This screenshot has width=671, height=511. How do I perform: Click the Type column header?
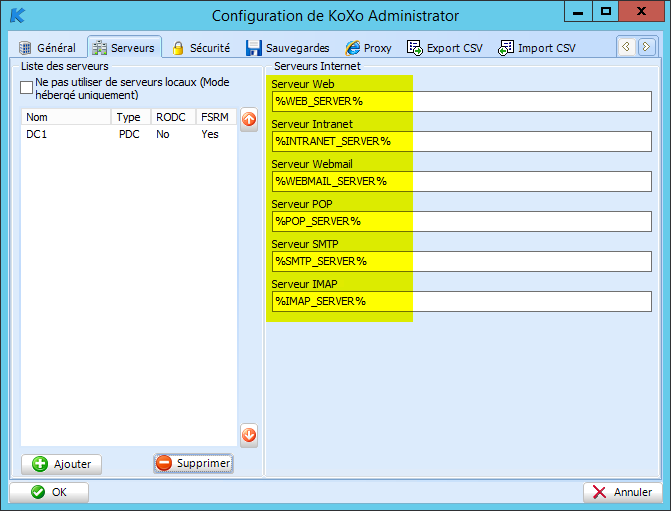(131, 117)
